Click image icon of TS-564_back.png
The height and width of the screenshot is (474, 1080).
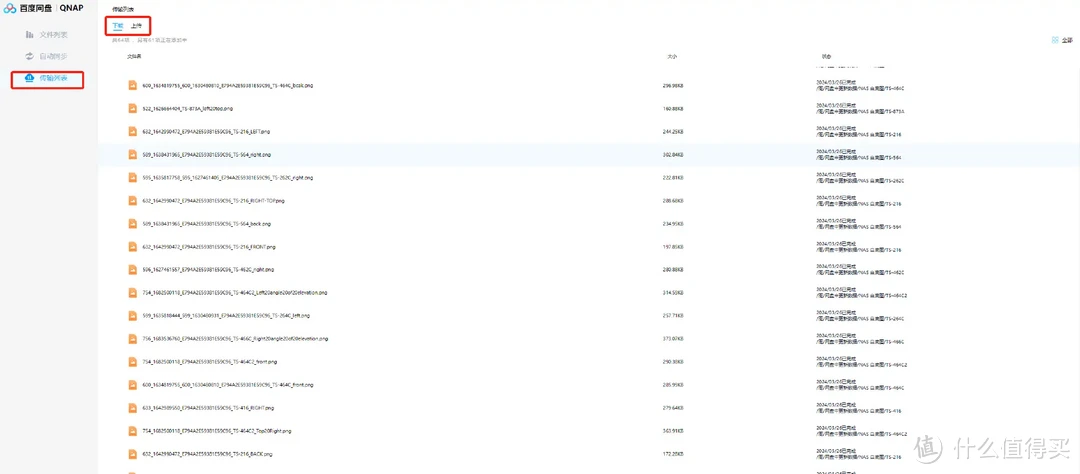[x=134, y=223]
